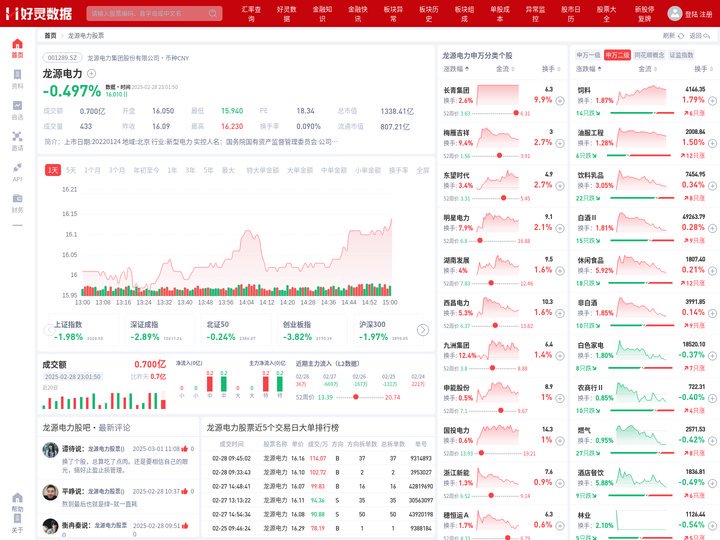Image resolution: width=720 pixels, height=540 pixels.
Task: Add 饲料 sector with its plus icon
Action: point(712,101)
